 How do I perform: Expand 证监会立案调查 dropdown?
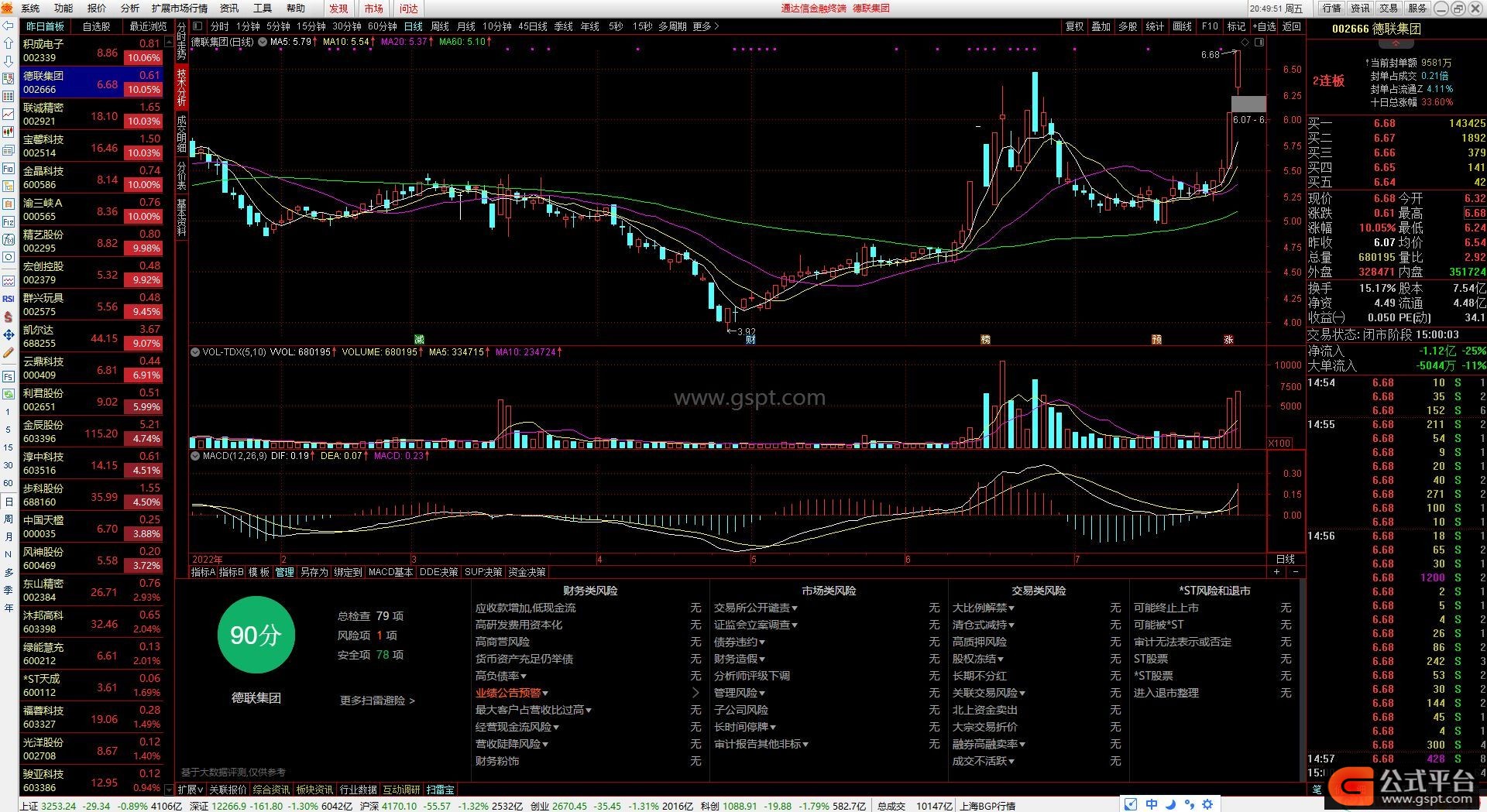click(755, 625)
